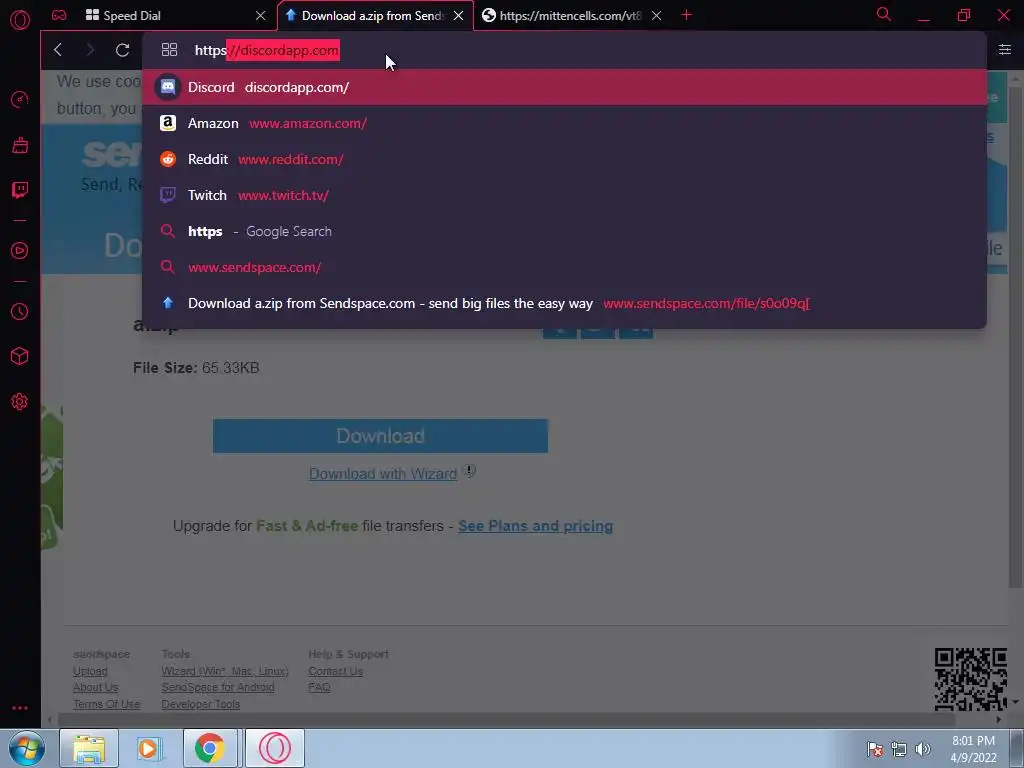Click the Speed Dial grid icon in address bar
Screen dimensions: 1024x768
coord(169,50)
